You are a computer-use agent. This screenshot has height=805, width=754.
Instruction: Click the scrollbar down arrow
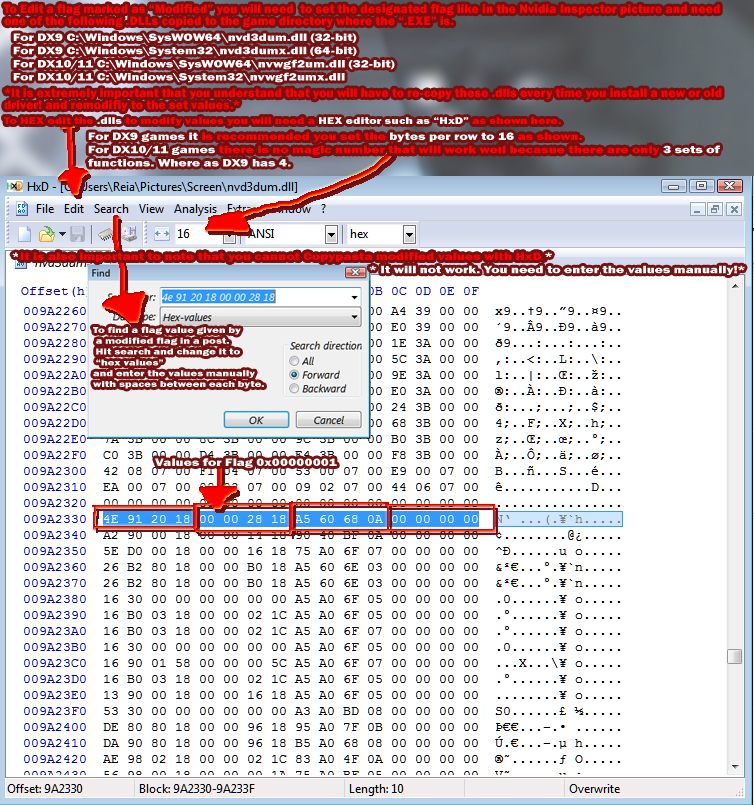pos(735,766)
